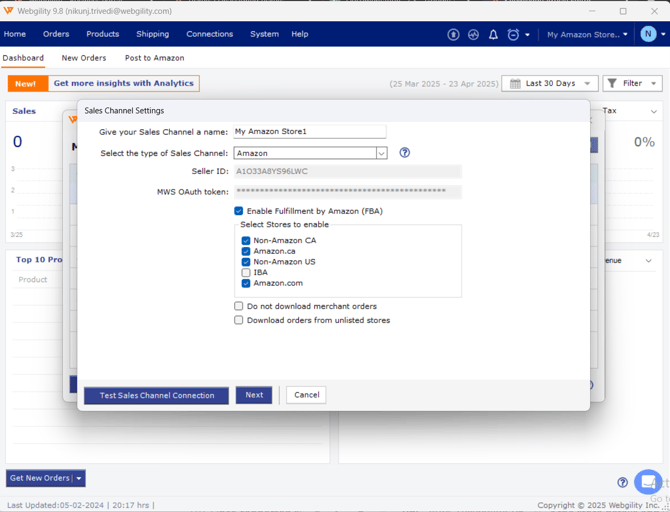Screen dimensions: 670x512
Task: Switch to the New Orders tab
Action: [84, 58]
